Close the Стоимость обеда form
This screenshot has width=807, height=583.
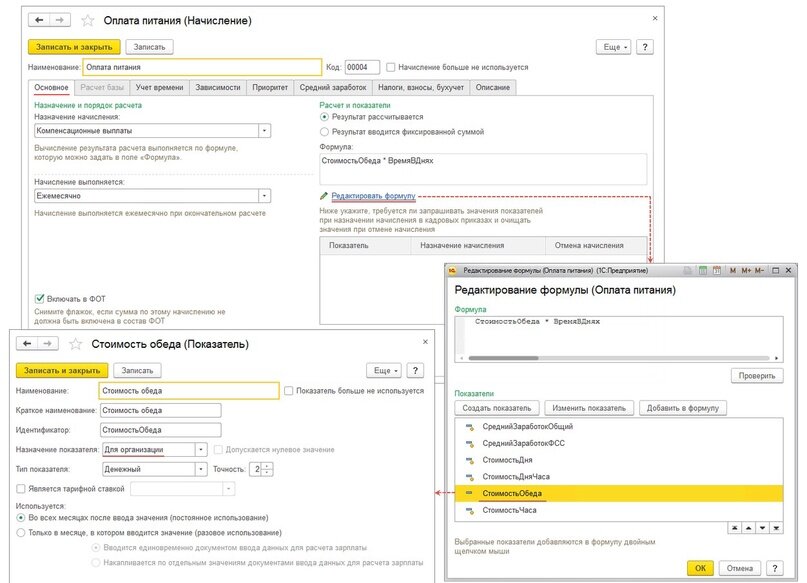click(x=425, y=342)
